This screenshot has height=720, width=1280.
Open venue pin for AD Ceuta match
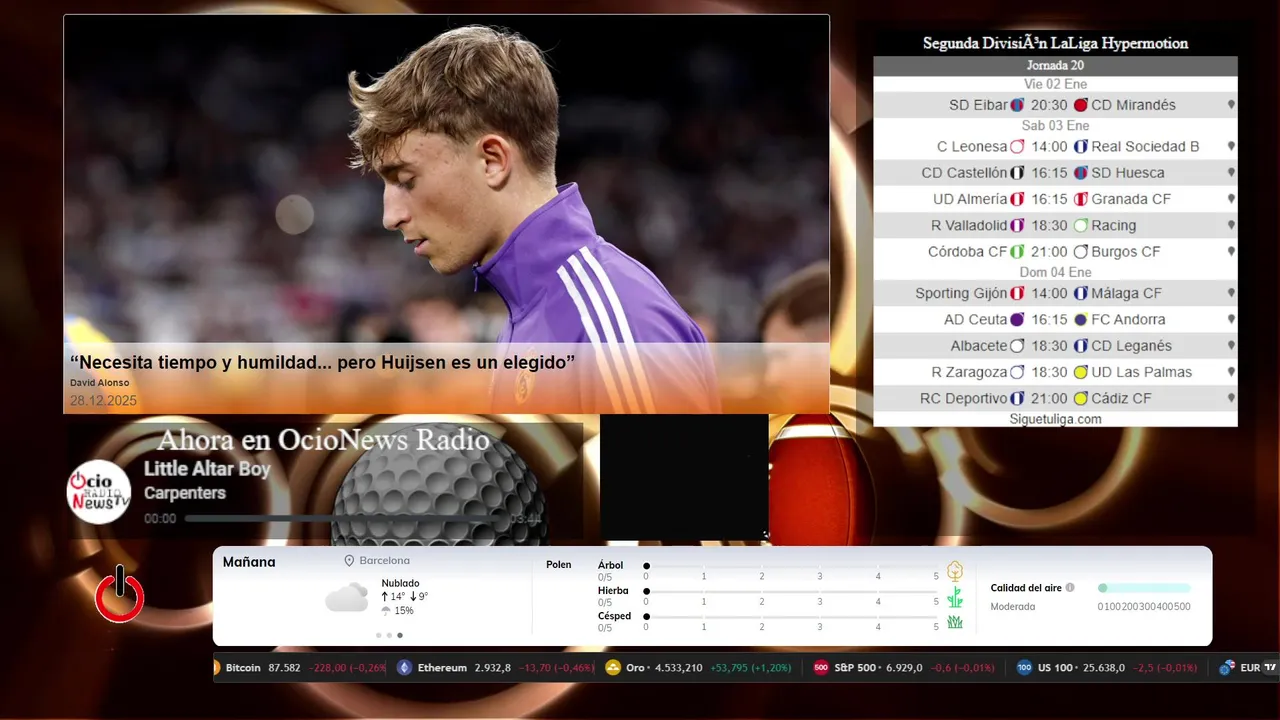(1231, 319)
